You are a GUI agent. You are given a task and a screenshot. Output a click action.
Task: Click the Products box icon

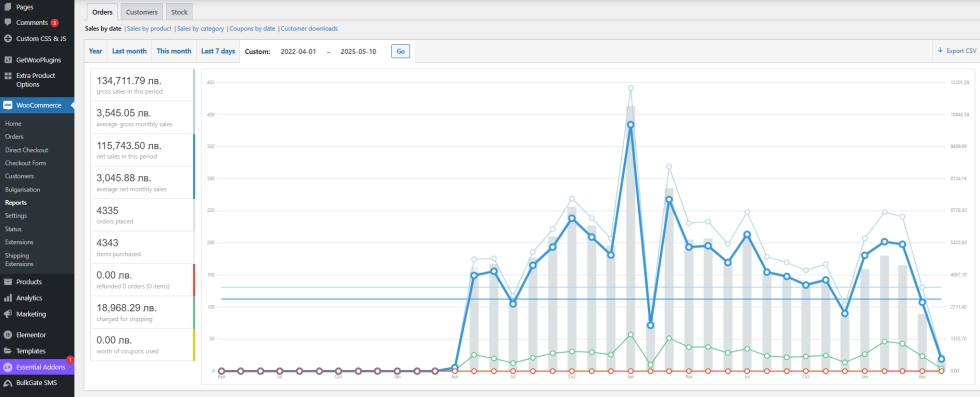(8, 282)
